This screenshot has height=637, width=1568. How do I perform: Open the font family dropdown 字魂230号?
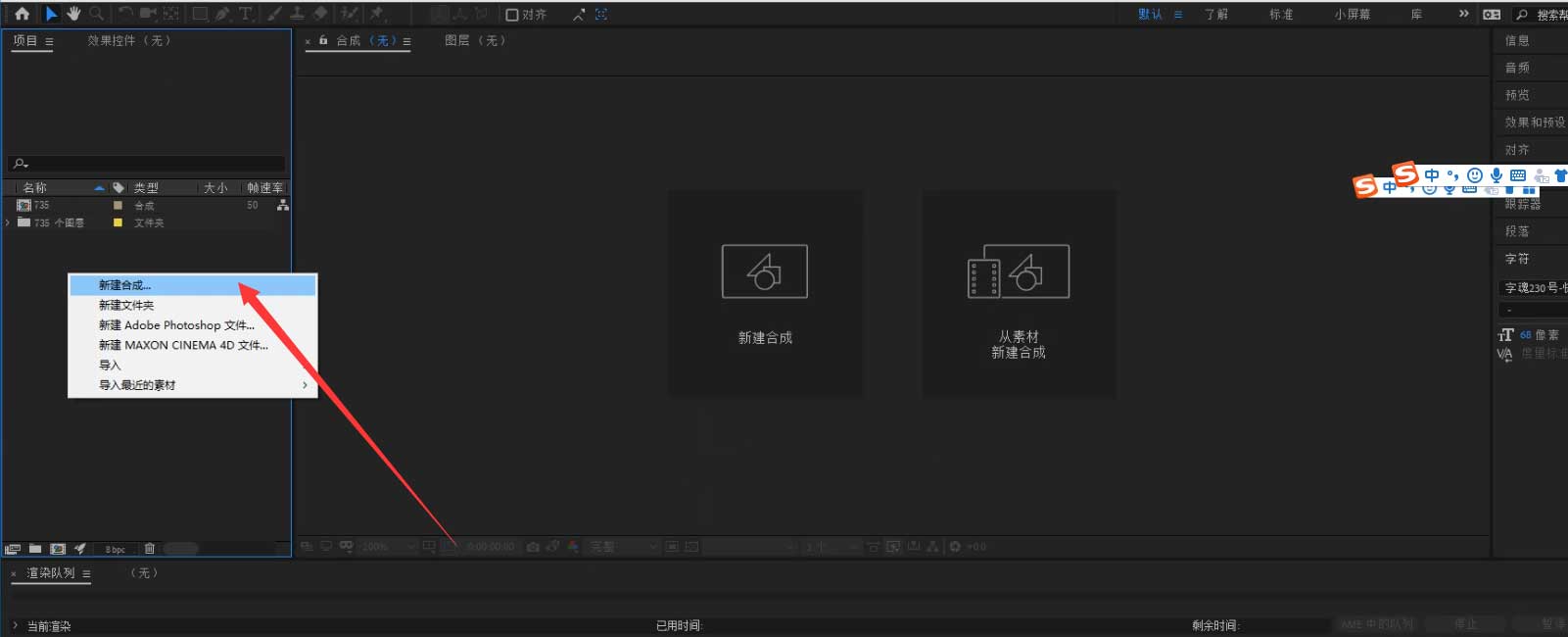tap(1533, 288)
